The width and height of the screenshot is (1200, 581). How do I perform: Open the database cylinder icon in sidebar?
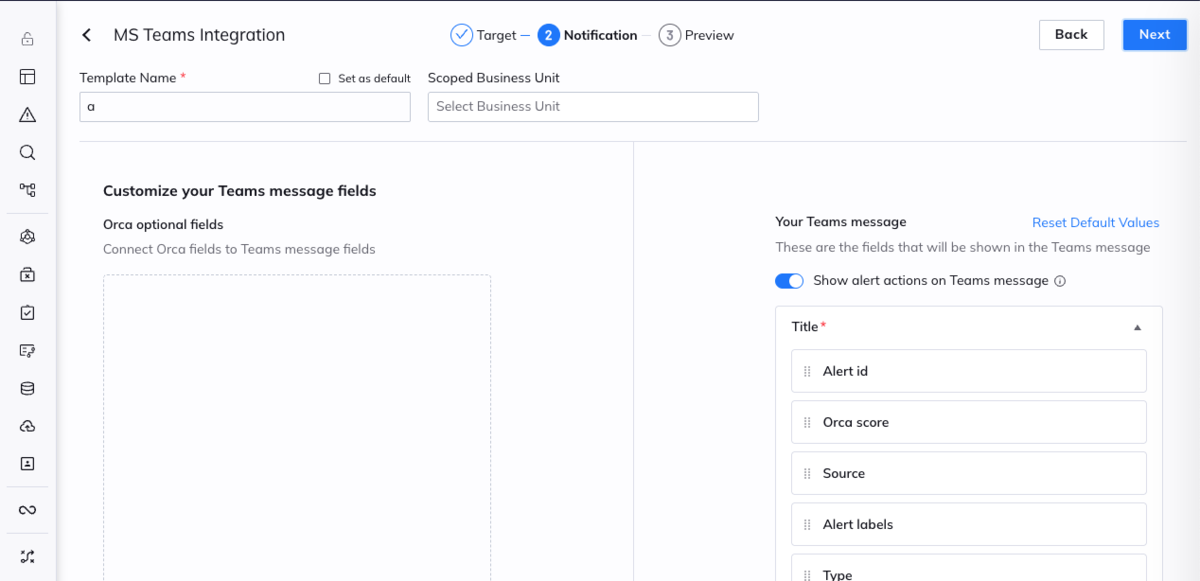(x=28, y=388)
